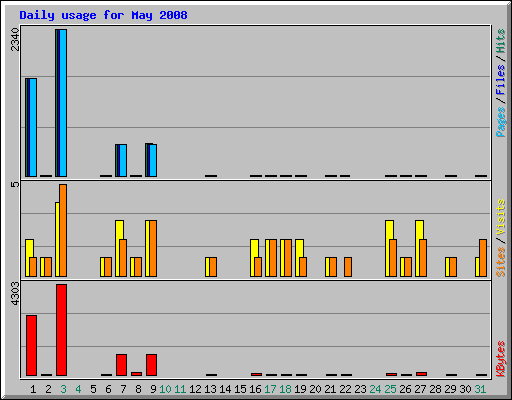512x400 pixels.
Task: Click day label 15 on the x-axis
Action: [x=240, y=389]
